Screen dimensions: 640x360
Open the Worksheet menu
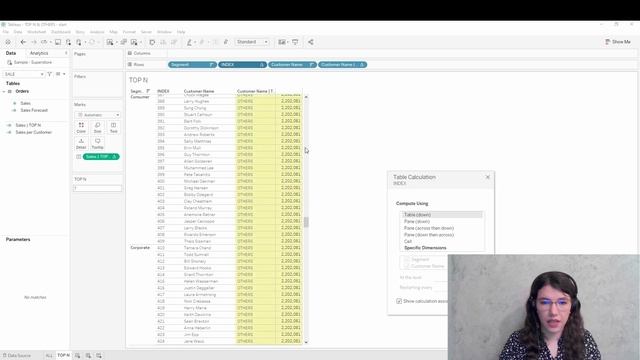click(x=36, y=32)
